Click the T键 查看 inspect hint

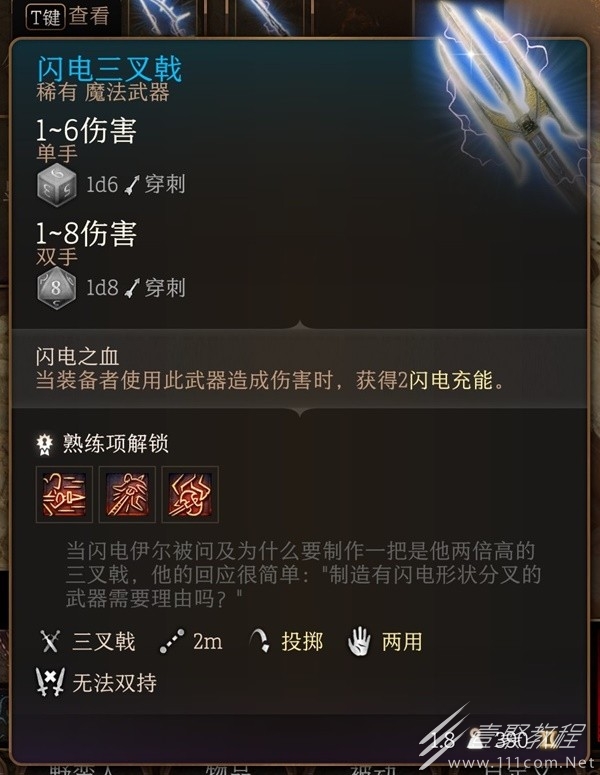click(68, 16)
